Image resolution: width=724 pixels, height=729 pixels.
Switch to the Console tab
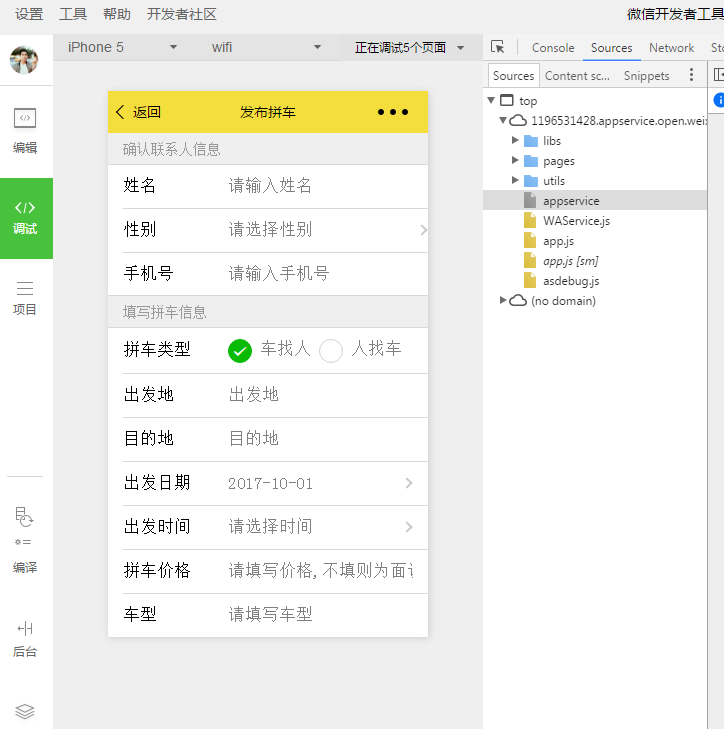tap(553, 47)
